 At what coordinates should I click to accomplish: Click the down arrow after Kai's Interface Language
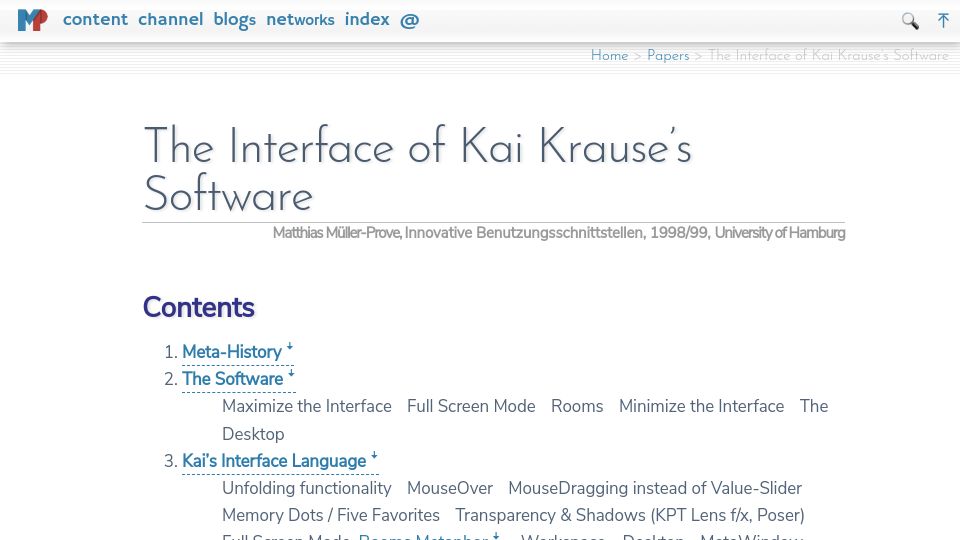[374, 456]
